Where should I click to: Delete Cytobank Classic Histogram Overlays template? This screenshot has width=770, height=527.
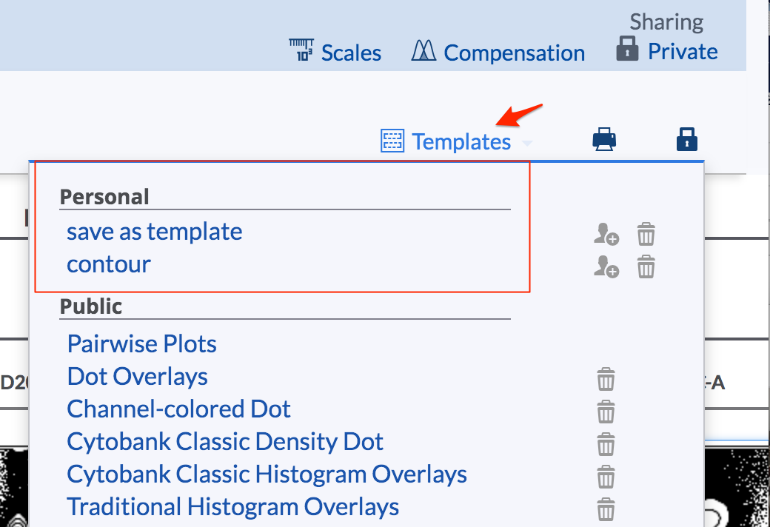[x=605, y=477]
